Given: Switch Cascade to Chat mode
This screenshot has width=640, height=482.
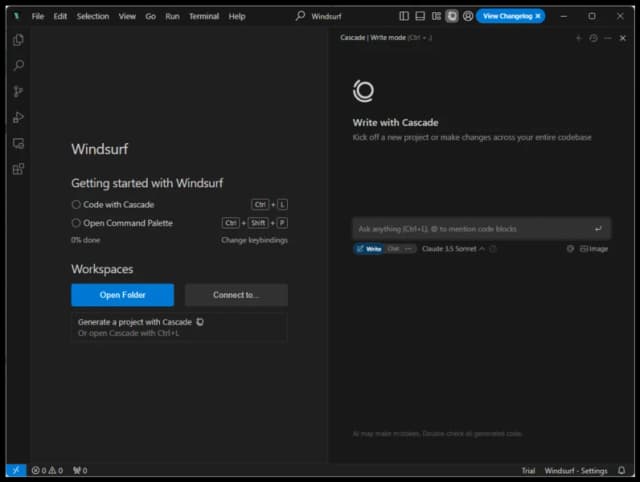Looking at the screenshot, I should click(x=393, y=249).
